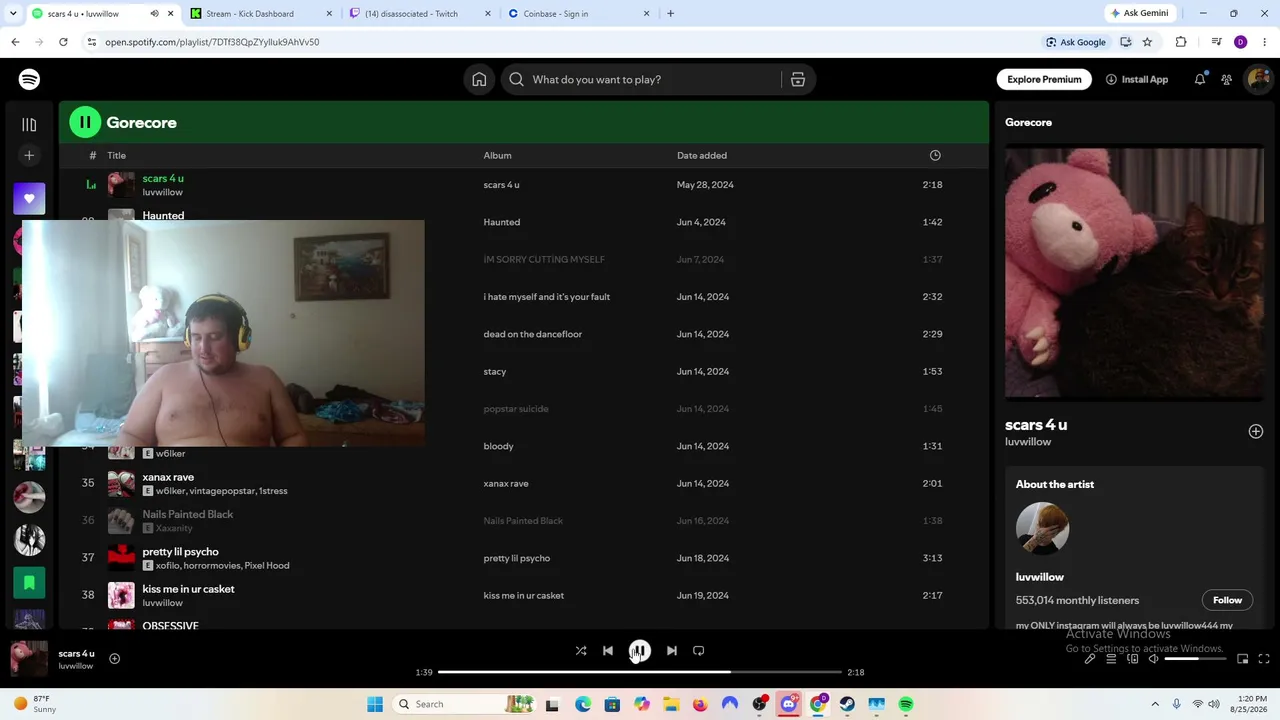This screenshot has width=1280, height=720.
Task: Switch to the Coinbase - Sign in tab
Action: (576, 14)
